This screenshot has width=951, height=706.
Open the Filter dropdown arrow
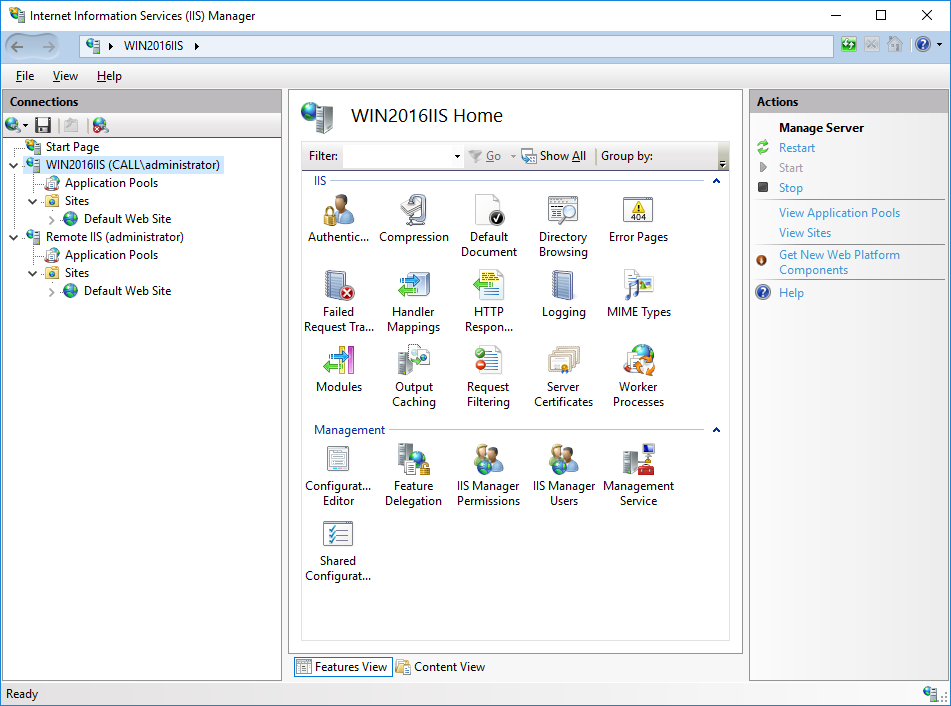pyautogui.click(x=457, y=157)
